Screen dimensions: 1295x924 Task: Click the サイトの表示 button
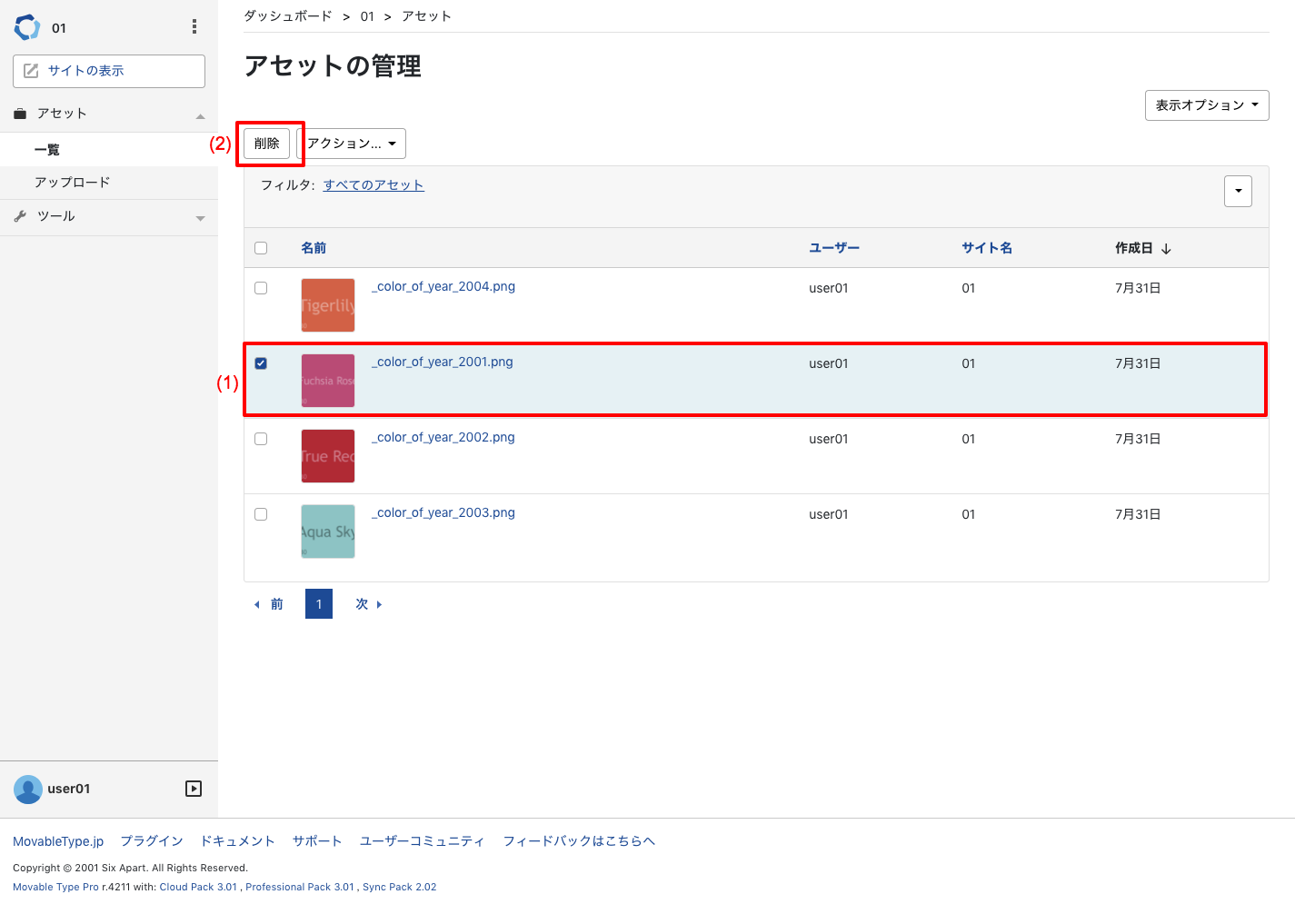(x=109, y=71)
